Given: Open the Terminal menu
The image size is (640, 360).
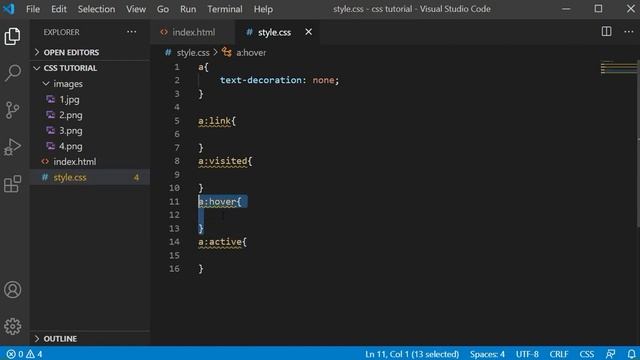Looking at the screenshot, I should [x=224, y=9].
